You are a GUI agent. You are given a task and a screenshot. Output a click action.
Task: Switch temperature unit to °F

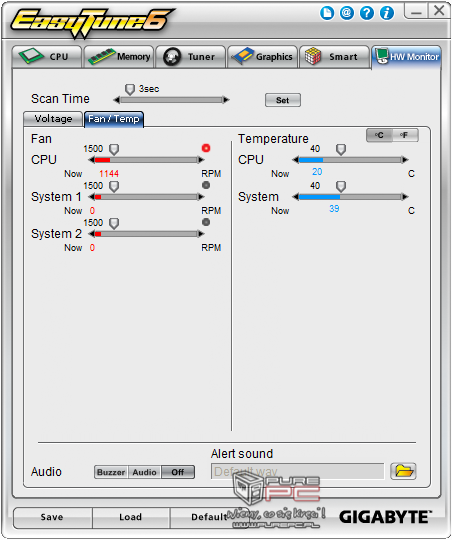pyautogui.click(x=405, y=135)
